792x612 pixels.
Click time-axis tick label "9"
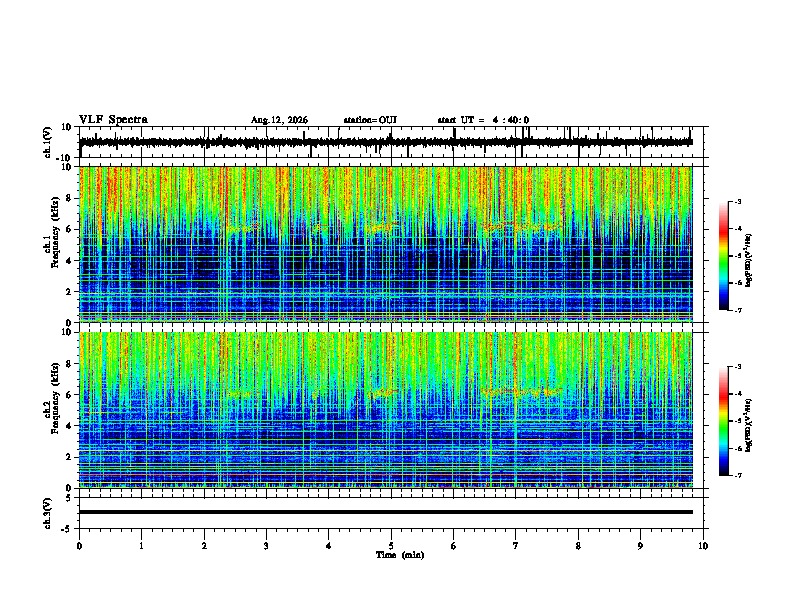pyautogui.click(x=640, y=546)
